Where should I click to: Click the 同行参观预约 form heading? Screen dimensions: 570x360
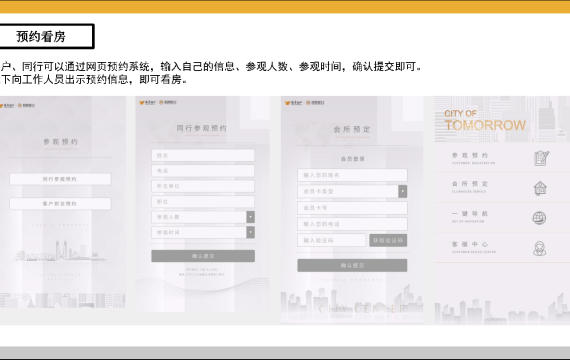202,128
